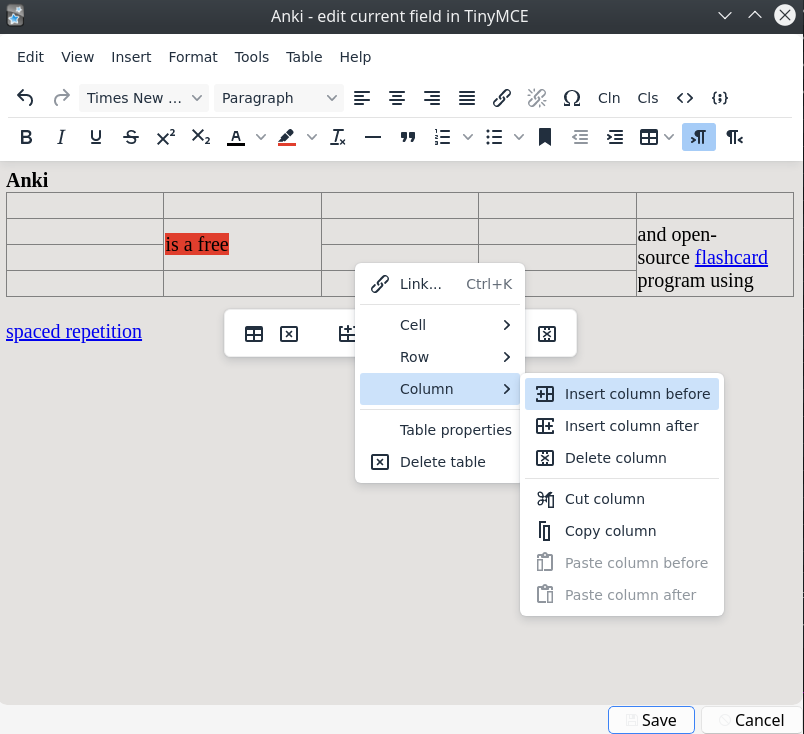
Task: Justify text using the toolbar icon
Action: tap(467, 97)
